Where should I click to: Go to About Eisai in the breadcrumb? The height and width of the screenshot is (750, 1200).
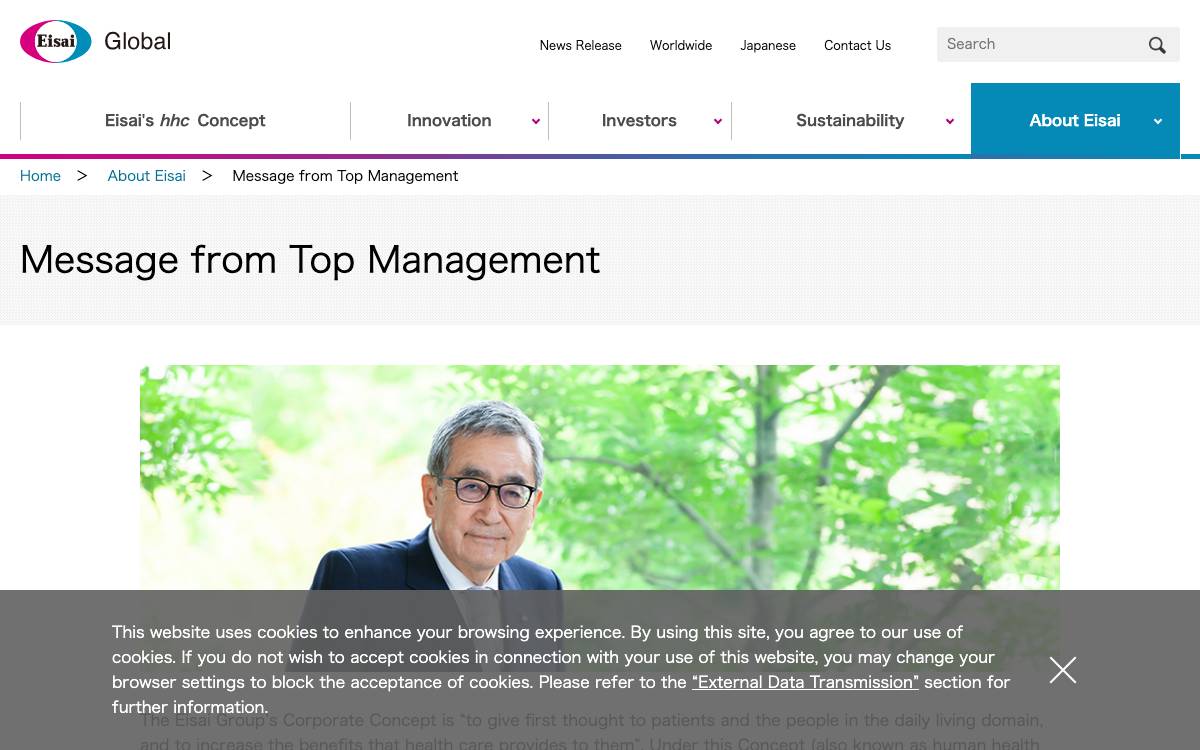click(x=147, y=176)
